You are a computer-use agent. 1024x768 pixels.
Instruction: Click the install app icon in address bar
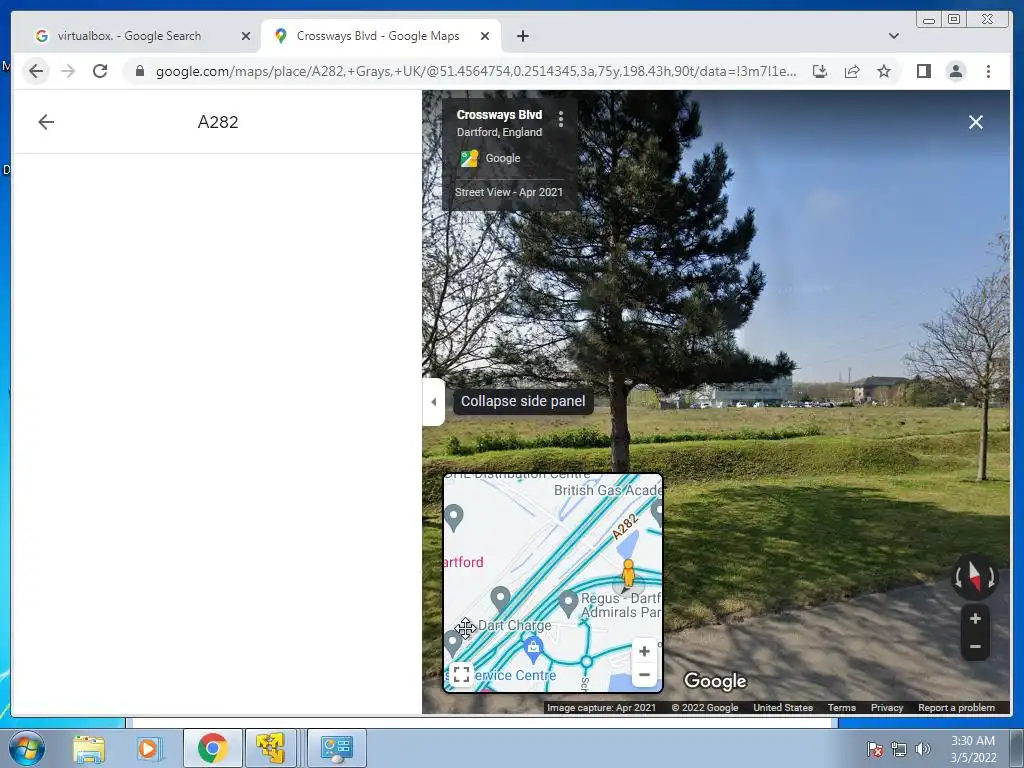coord(820,71)
